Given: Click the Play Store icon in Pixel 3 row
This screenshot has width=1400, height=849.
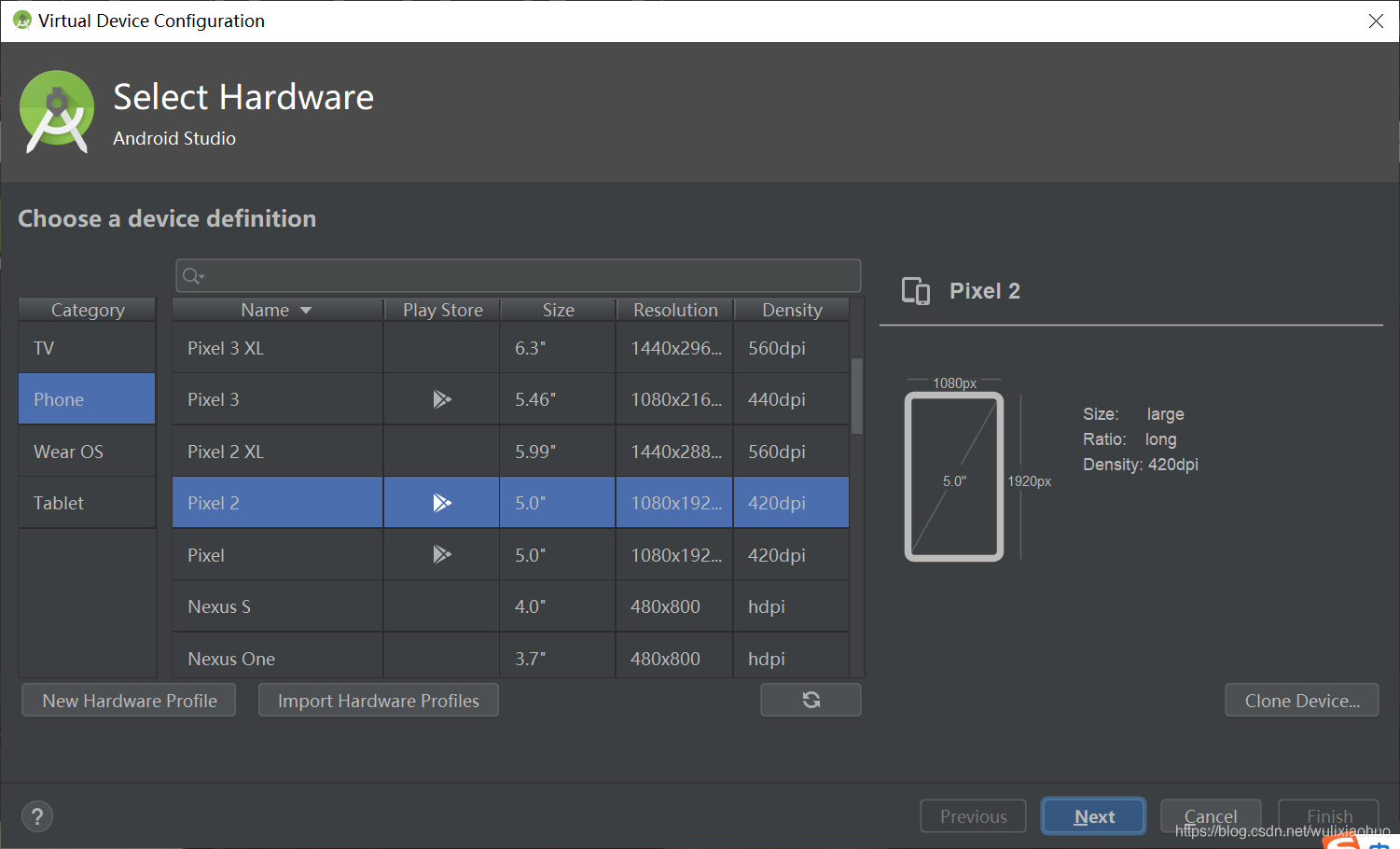Looking at the screenshot, I should click(442, 399).
